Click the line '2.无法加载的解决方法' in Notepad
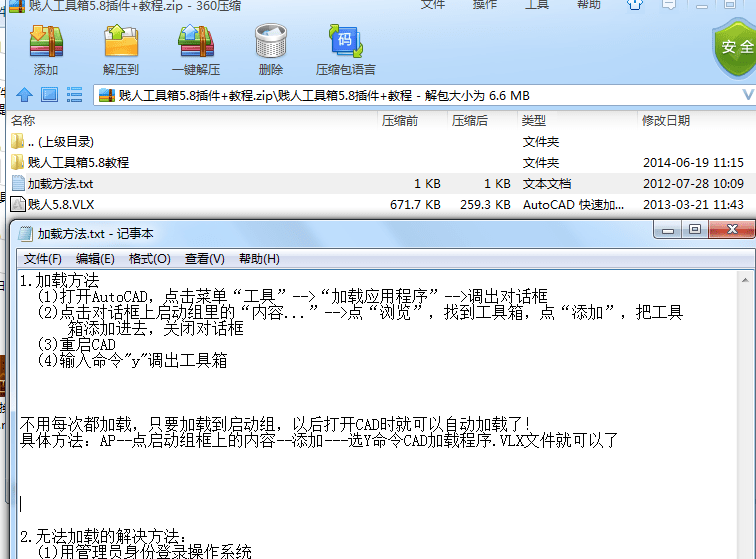 coord(103,536)
